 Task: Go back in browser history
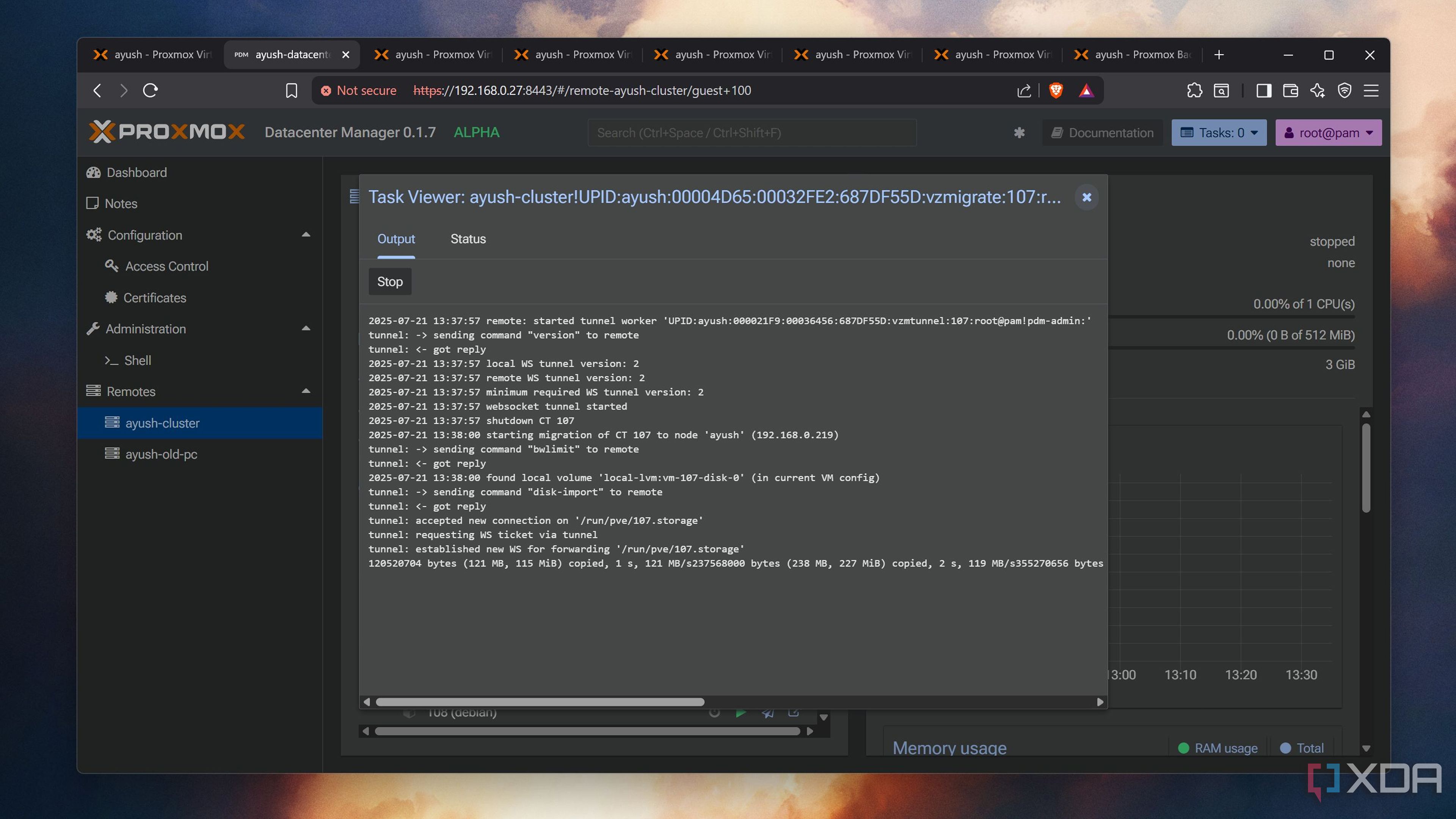(97, 91)
